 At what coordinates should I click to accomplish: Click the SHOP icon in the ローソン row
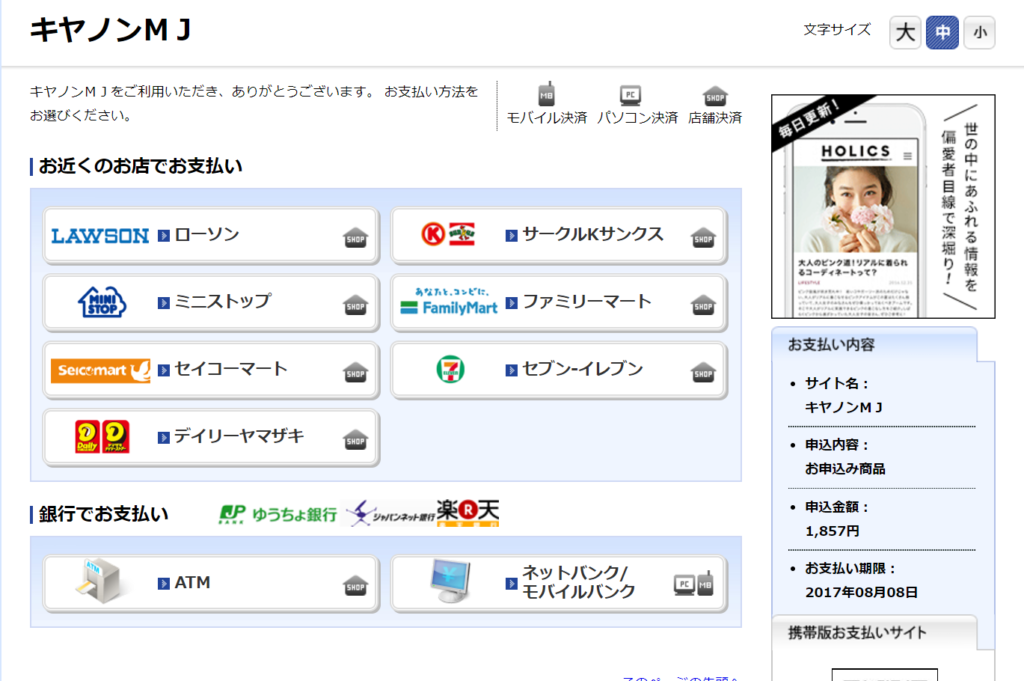pyautogui.click(x=355, y=237)
